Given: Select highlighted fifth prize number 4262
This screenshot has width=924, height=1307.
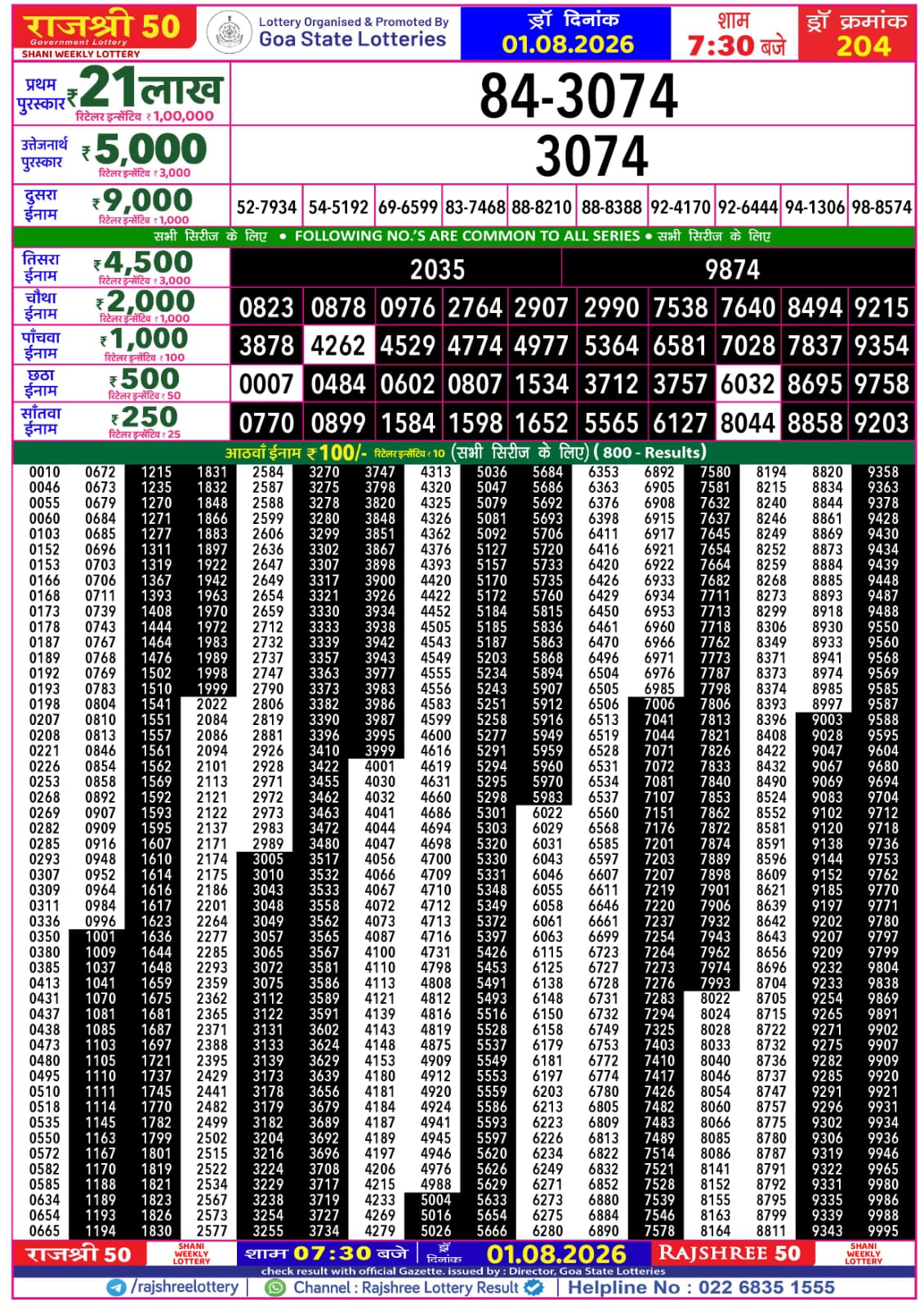Looking at the screenshot, I should 338,346.
